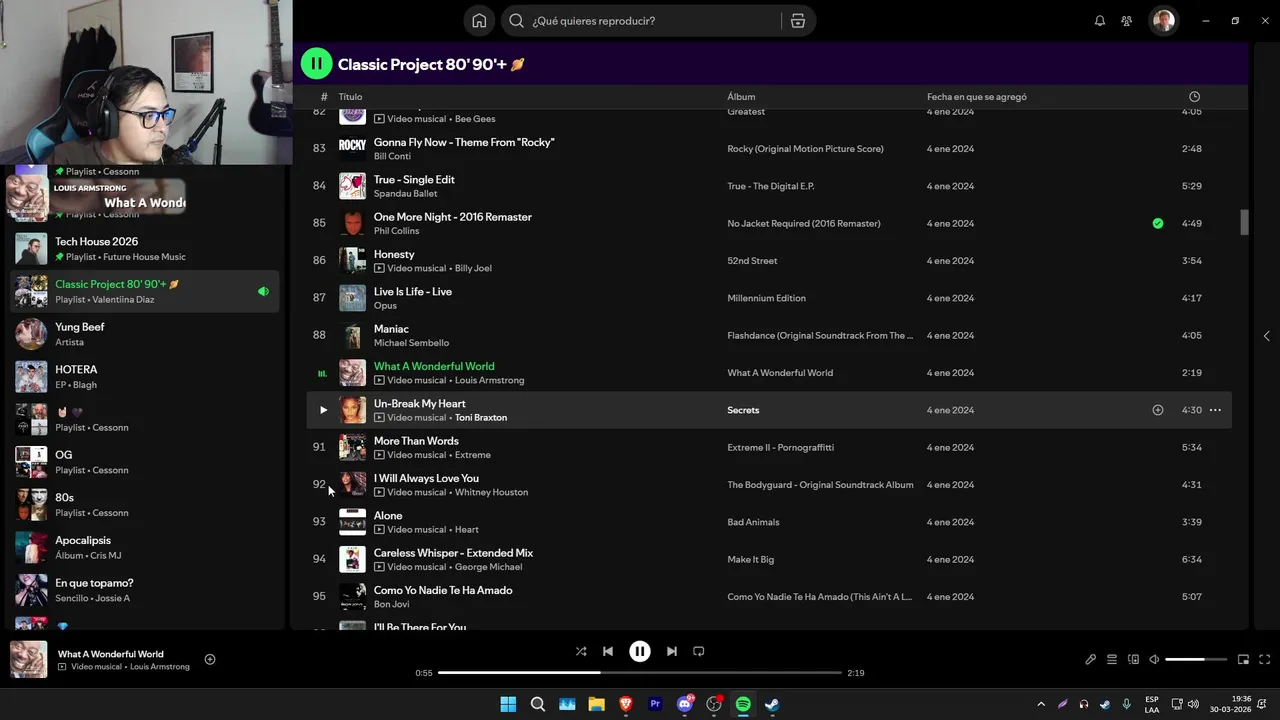Open Apocalipsis album by Cris MJ
The height and width of the screenshot is (720, 1280).
[x=146, y=547]
